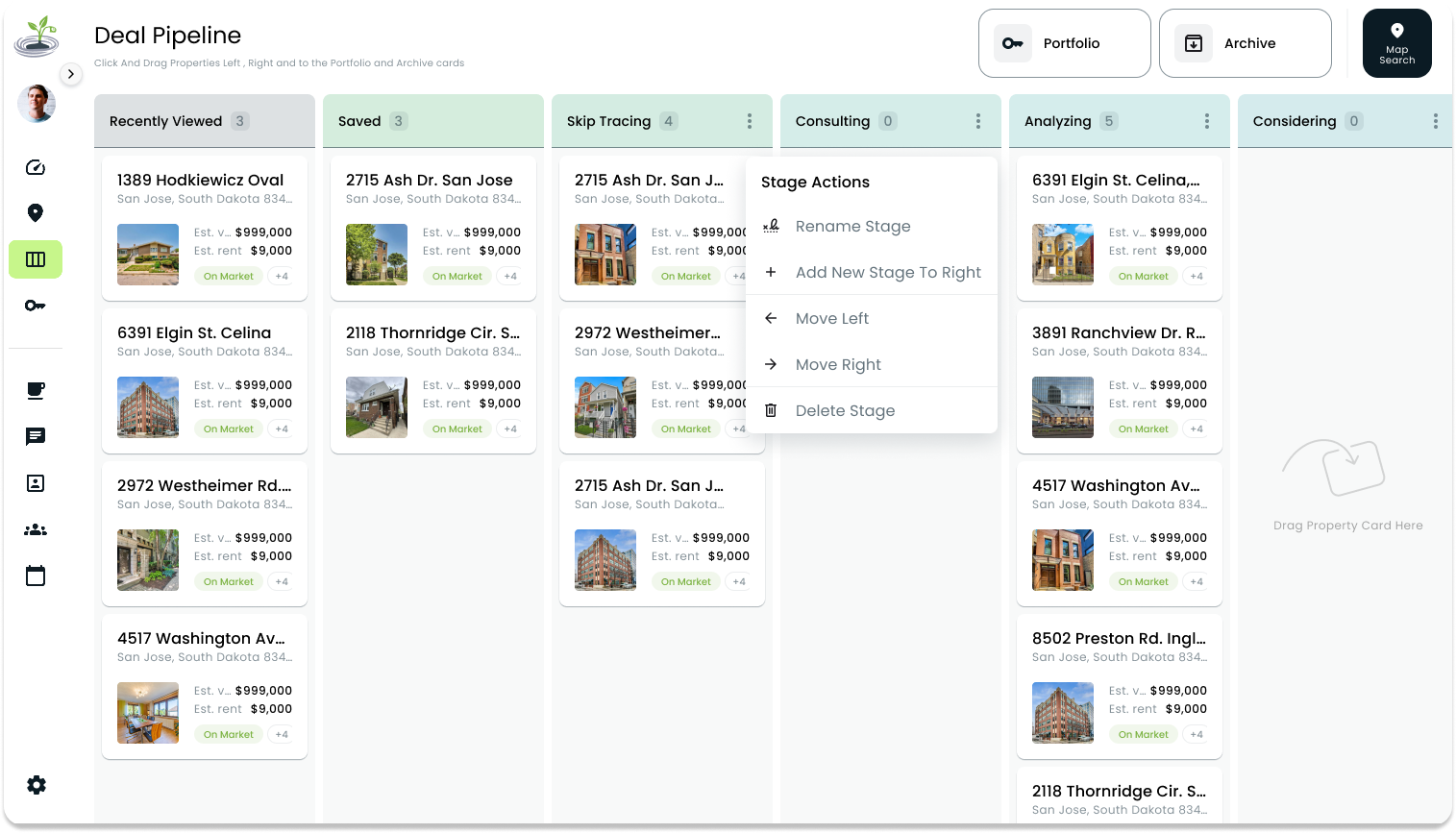This screenshot has width=1456, height=833.
Task: Open the dashboard speedometer icon
Action: tap(36, 167)
